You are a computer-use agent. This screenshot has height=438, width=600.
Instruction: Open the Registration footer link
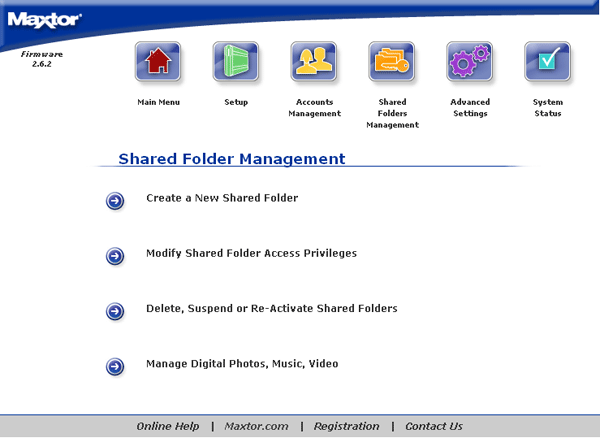click(346, 426)
